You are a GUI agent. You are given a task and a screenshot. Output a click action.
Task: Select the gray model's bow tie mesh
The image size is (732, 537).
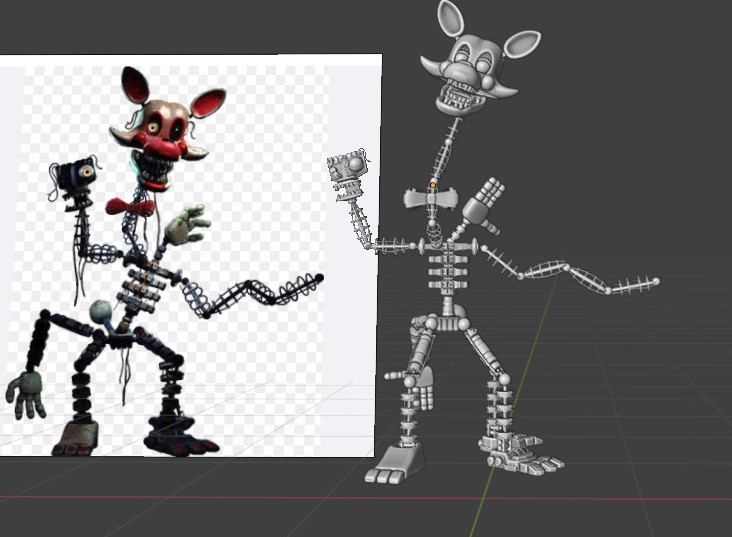tap(430, 199)
